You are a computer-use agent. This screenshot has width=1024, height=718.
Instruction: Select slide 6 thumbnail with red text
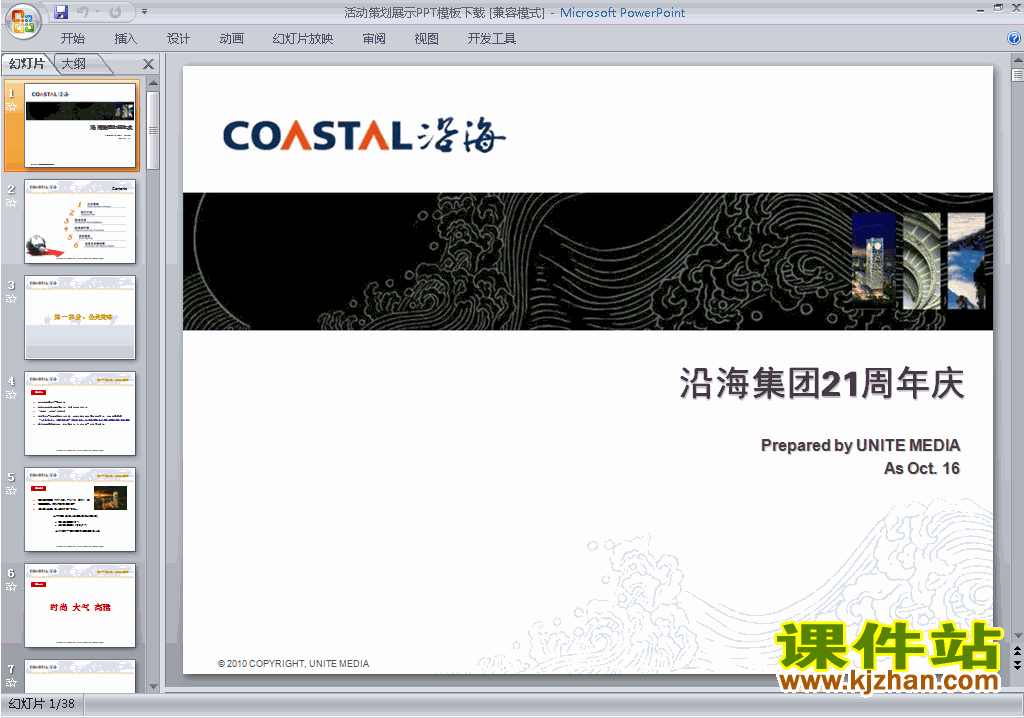point(80,606)
